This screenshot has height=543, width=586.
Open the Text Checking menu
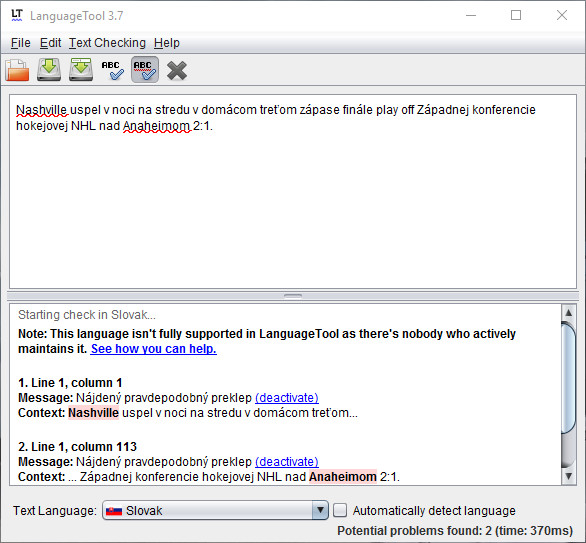[107, 43]
